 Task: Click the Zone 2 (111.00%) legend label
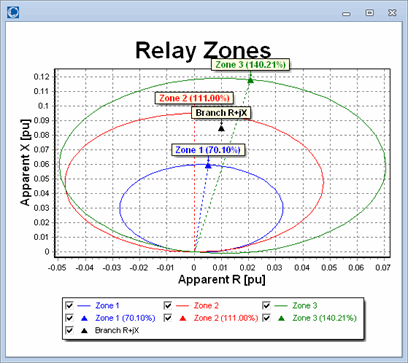tap(226, 318)
